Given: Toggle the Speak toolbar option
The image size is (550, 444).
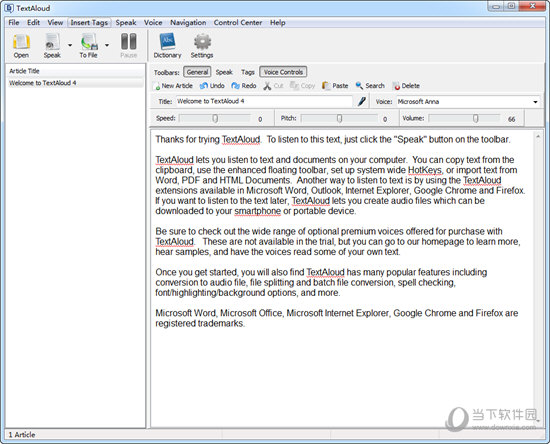Looking at the screenshot, I should [x=224, y=72].
